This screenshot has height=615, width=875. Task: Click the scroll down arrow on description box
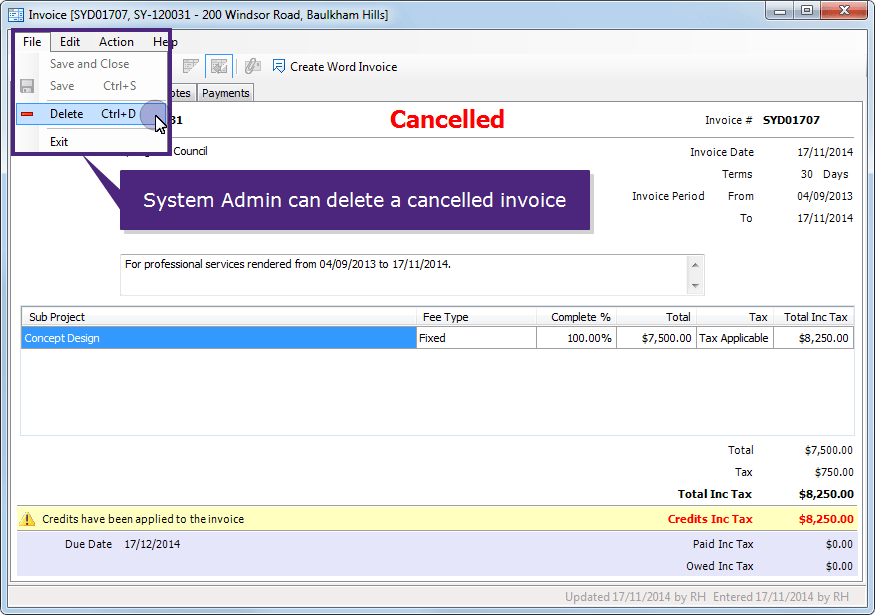695,287
